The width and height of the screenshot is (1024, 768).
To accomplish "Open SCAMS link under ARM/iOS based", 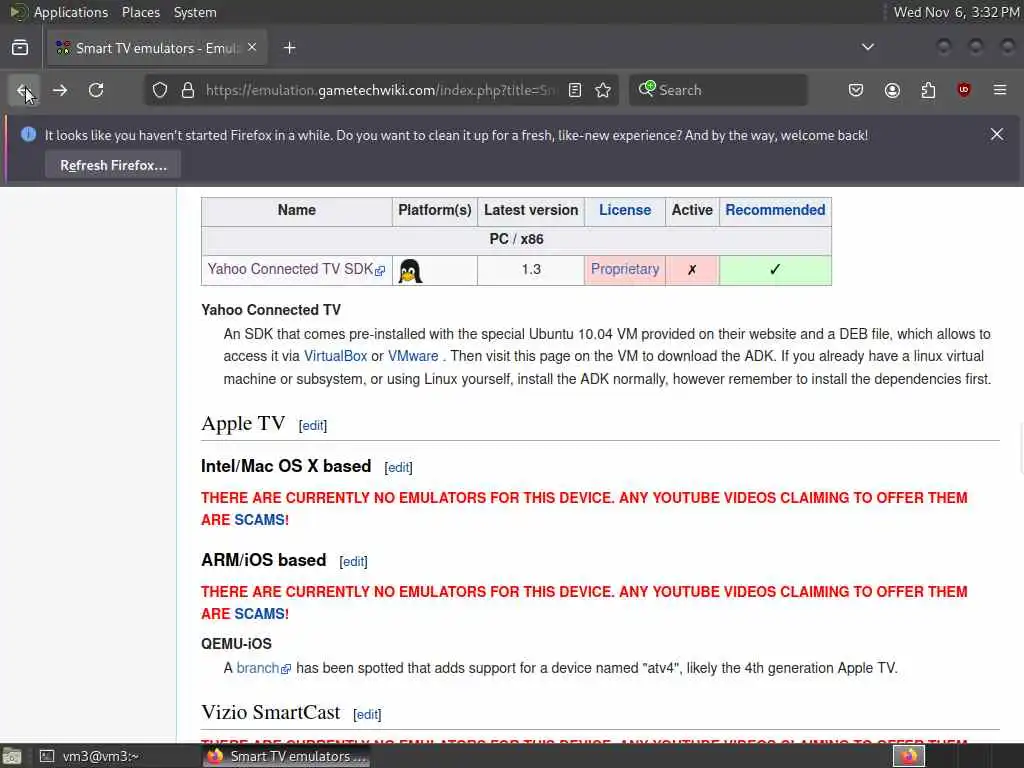I will click(x=260, y=614).
